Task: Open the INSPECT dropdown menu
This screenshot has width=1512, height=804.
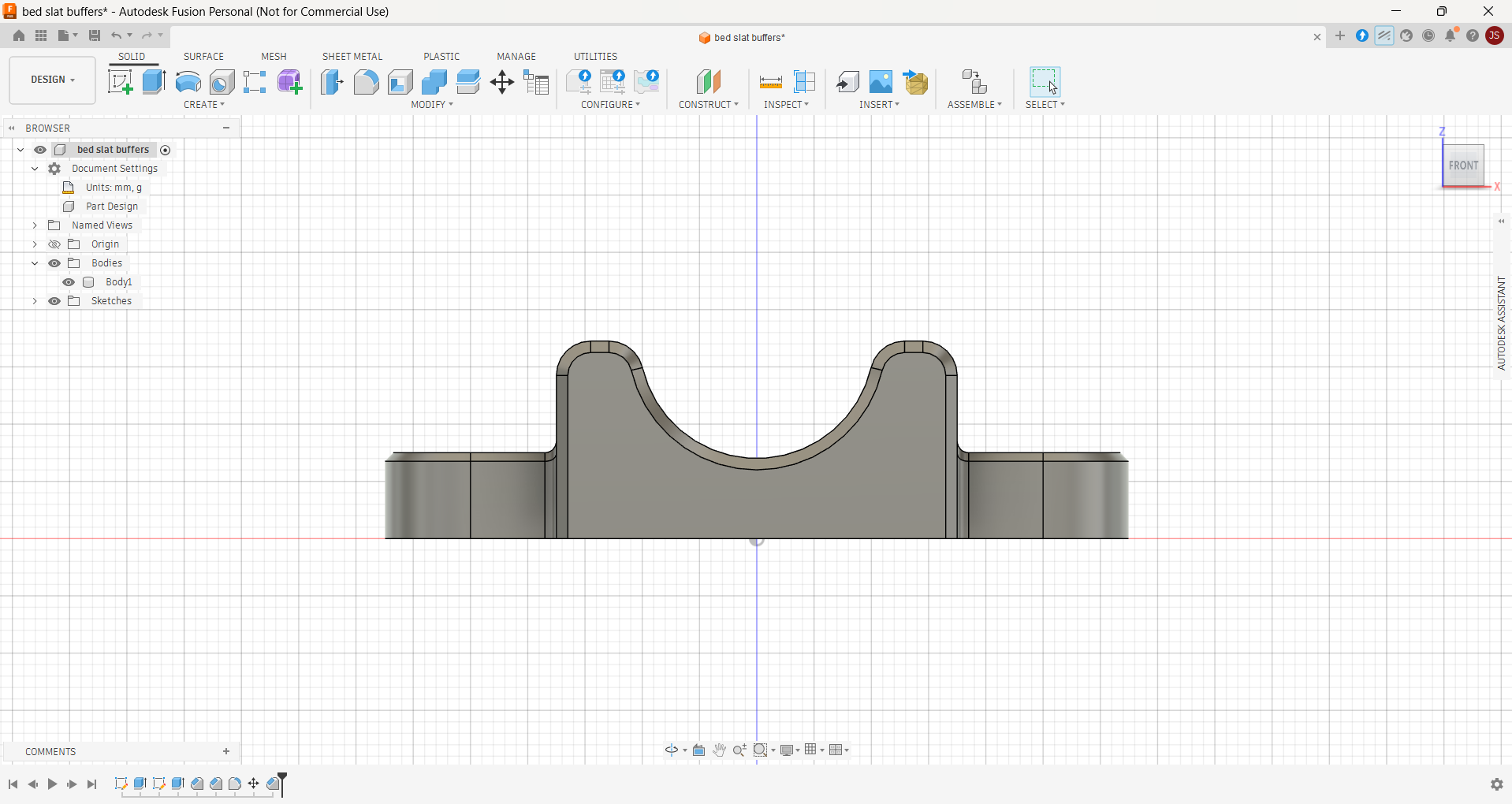Action: click(x=786, y=105)
